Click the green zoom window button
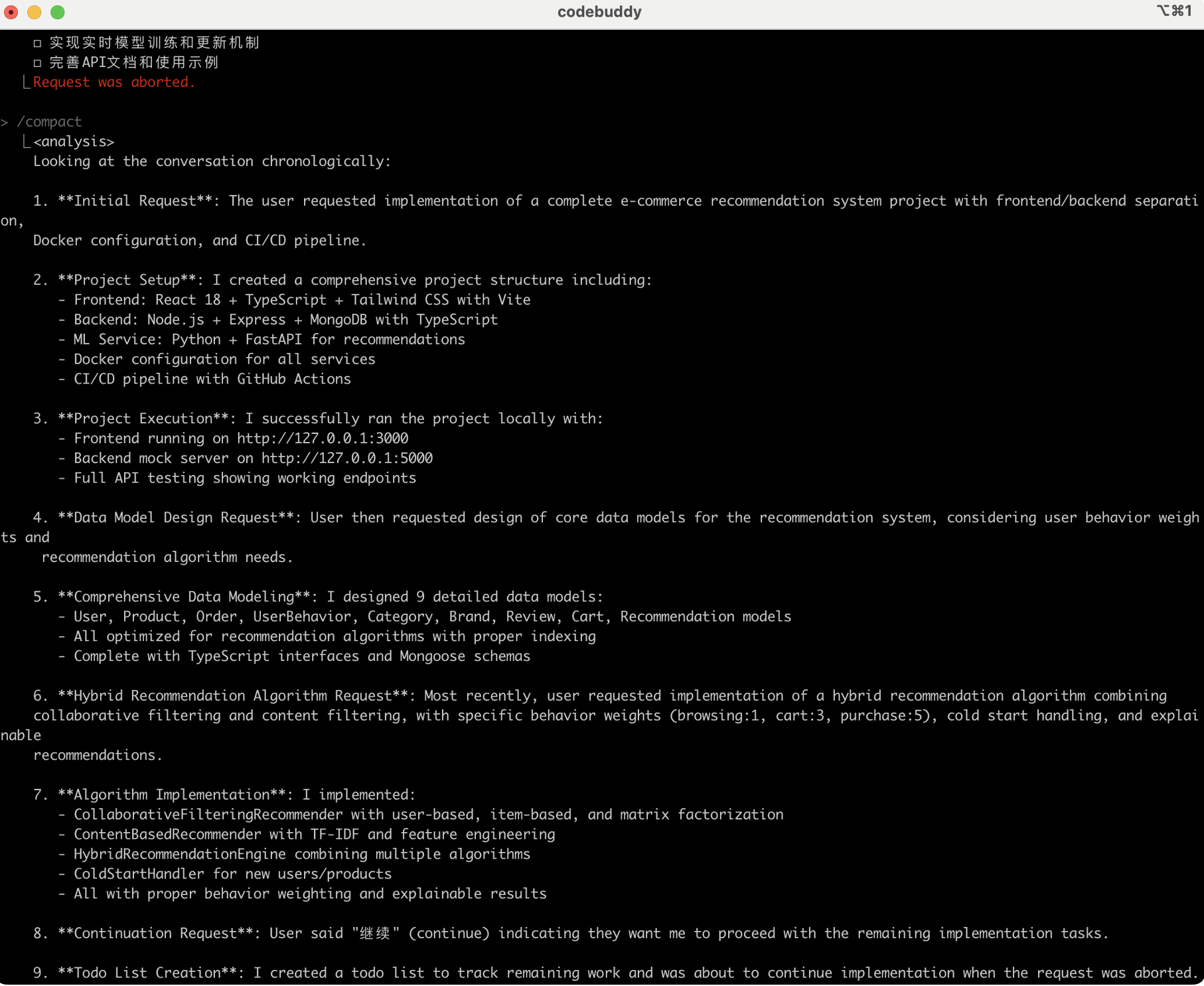 click(58, 12)
